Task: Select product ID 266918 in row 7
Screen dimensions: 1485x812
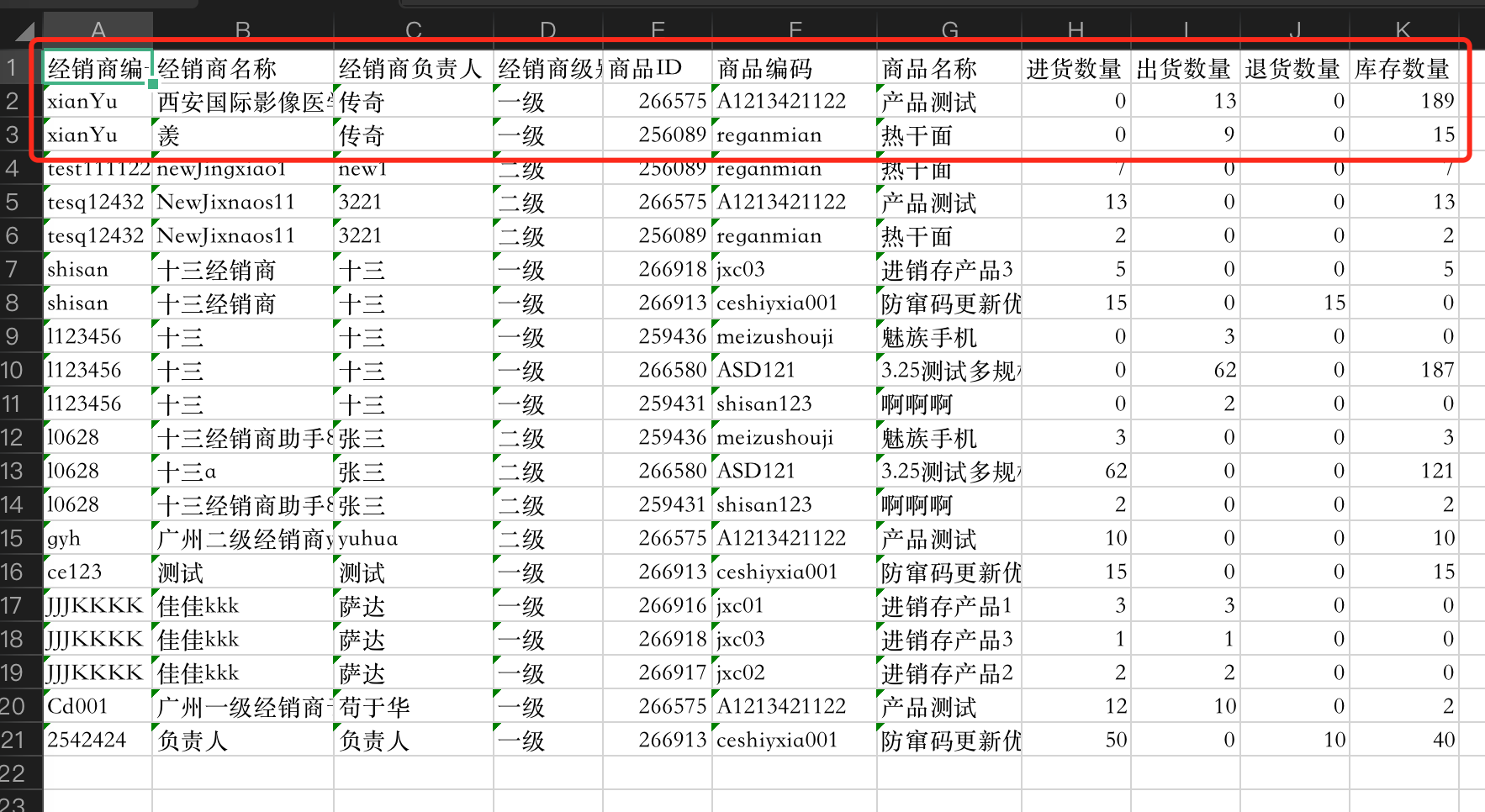Action: coord(658,269)
